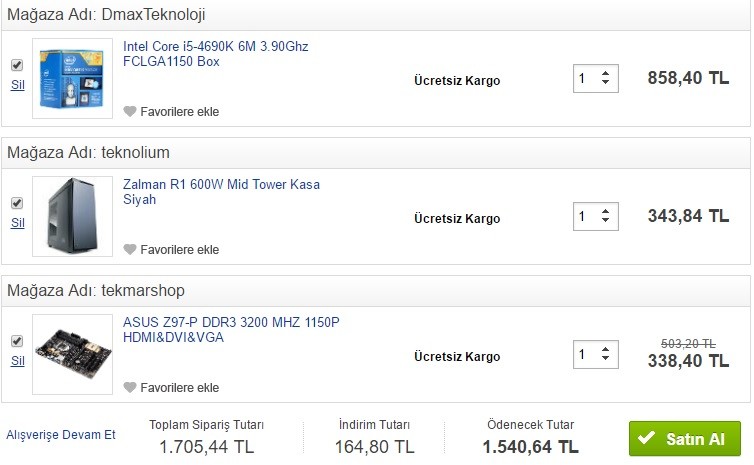The height and width of the screenshot is (465, 754).
Task: Open ASUS Z97-P motherboard image
Action: (72, 354)
